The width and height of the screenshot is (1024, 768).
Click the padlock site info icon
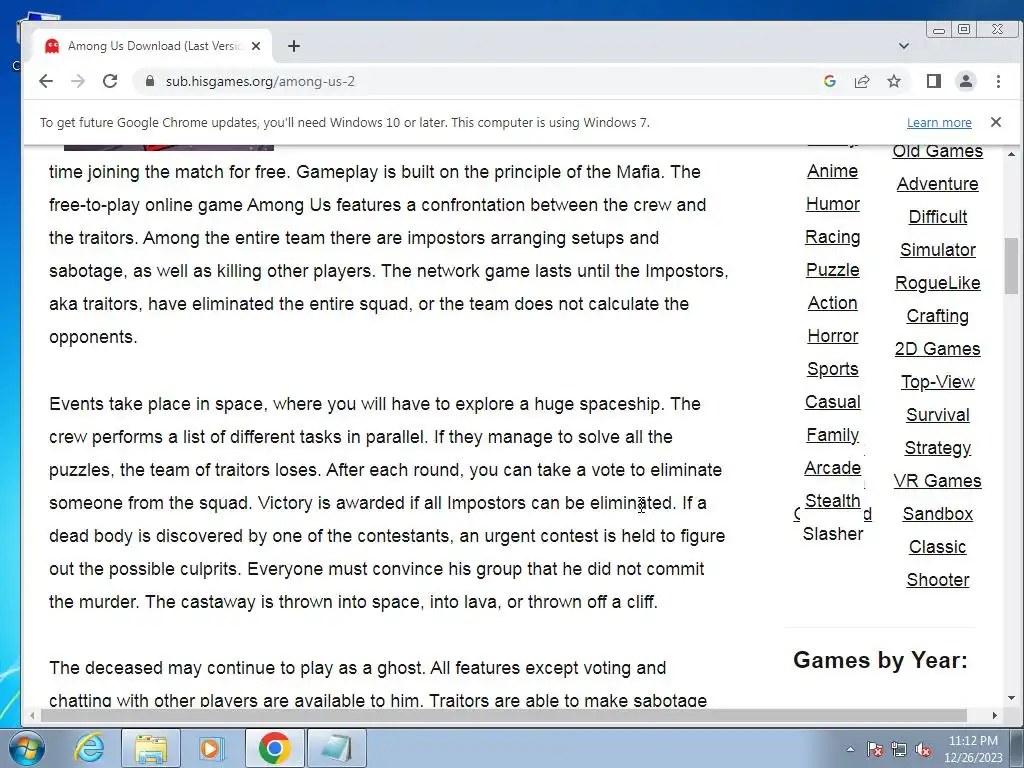[x=150, y=81]
